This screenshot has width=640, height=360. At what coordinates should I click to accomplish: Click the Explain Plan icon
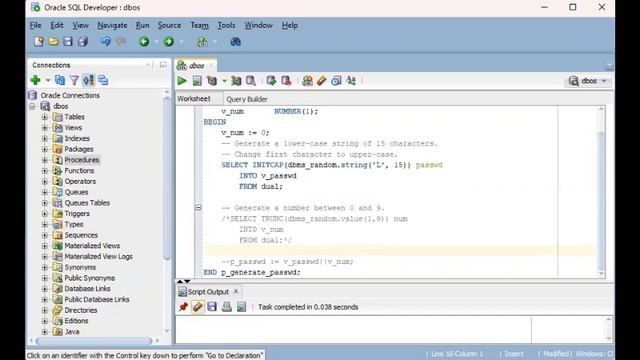click(212, 81)
